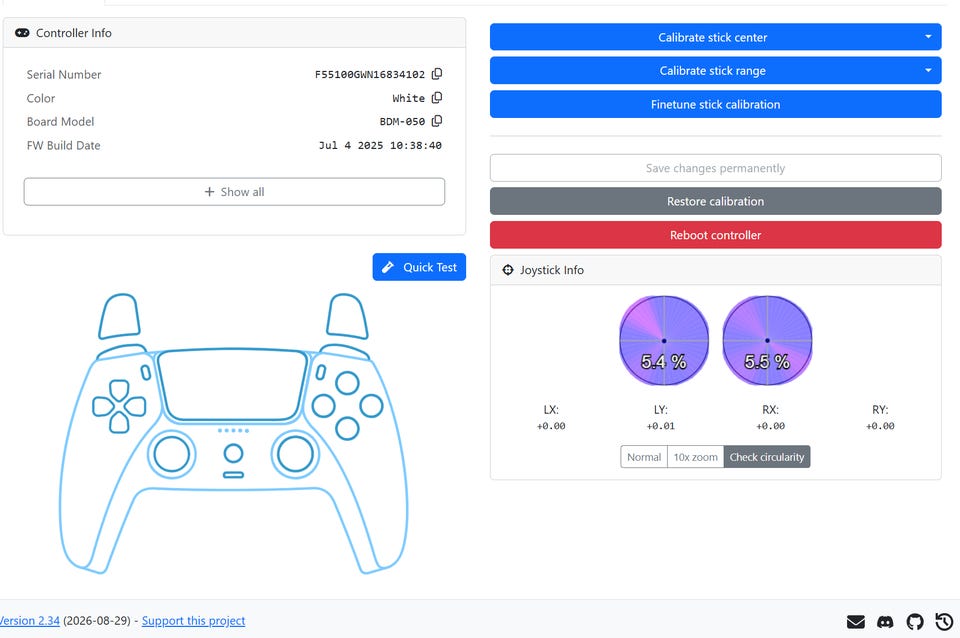Click the left trigger on controller diagram

[119, 316]
